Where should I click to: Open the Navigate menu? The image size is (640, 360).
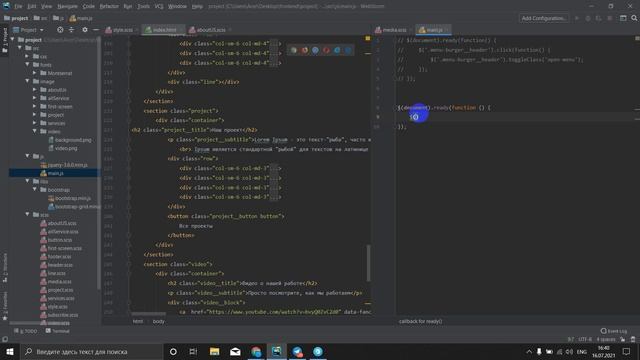pos(67,6)
